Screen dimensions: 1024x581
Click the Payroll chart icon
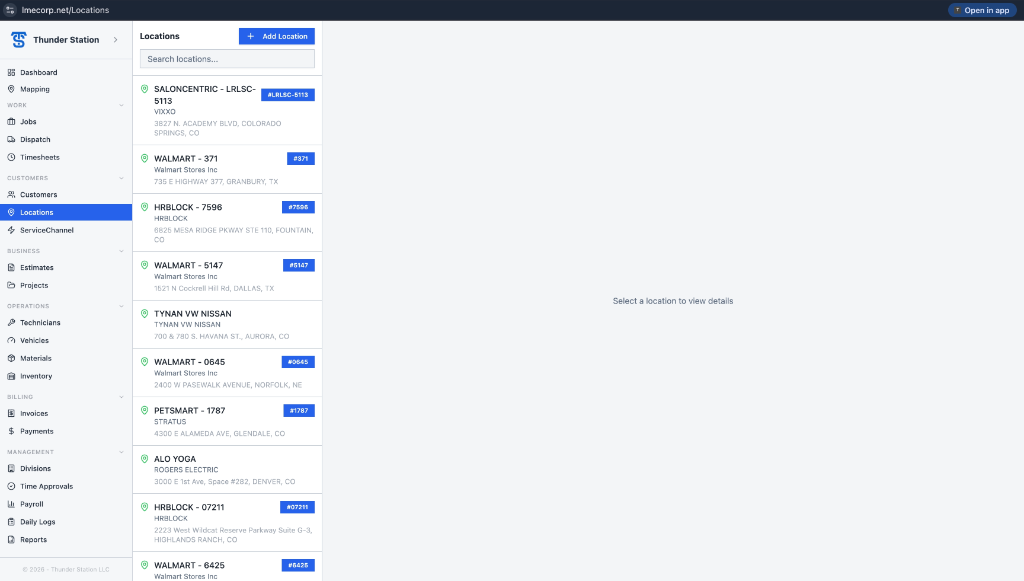[x=11, y=504]
